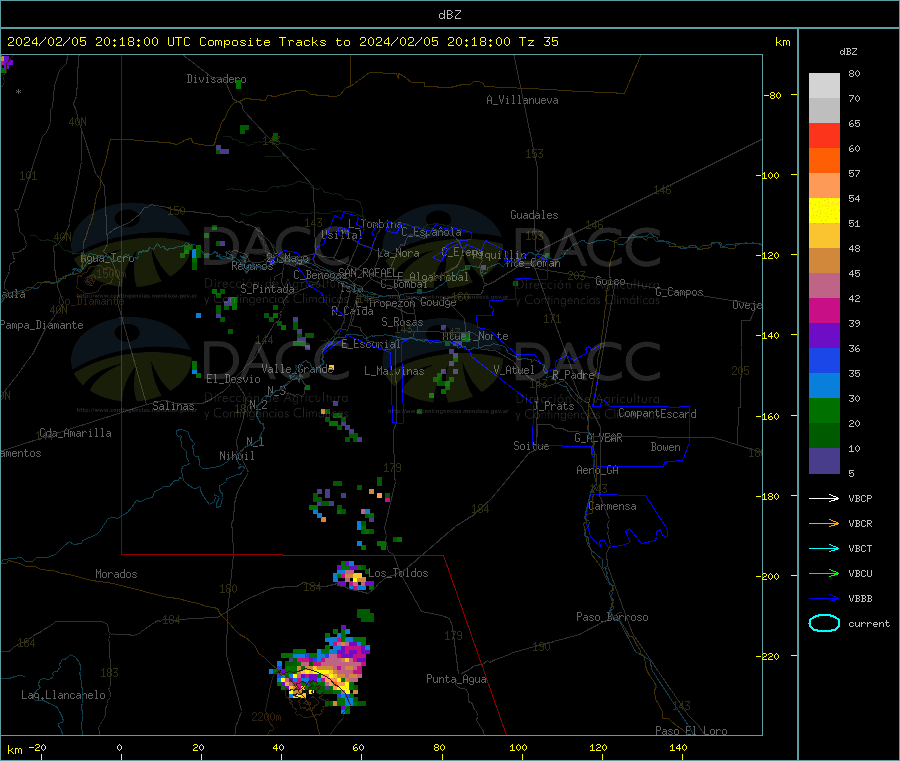Click the 'Paso_El_Loro' map label
Viewport: 900px width, 761px height.
click(692, 731)
